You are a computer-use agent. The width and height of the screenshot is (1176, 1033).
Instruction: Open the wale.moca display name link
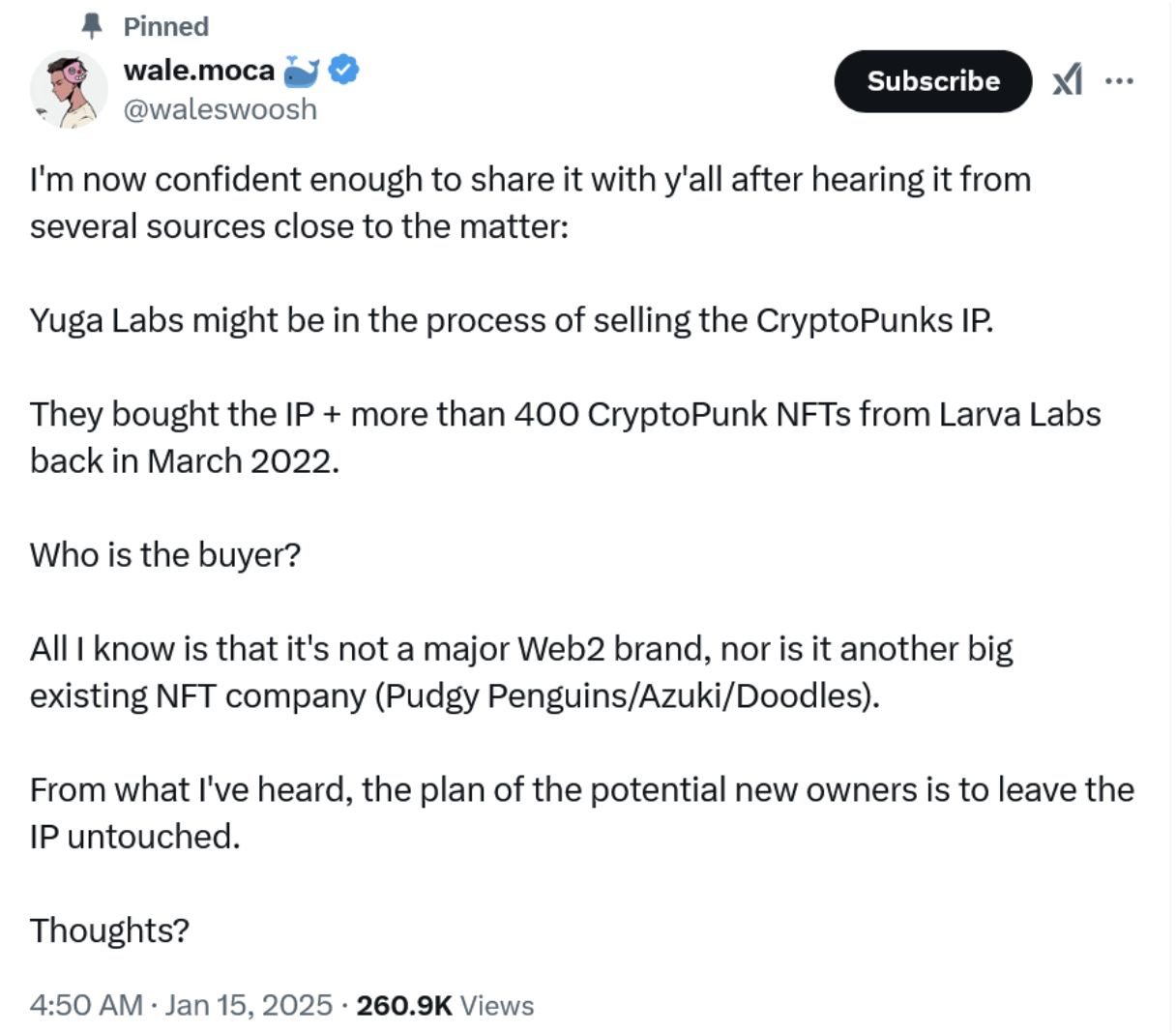pos(199,70)
